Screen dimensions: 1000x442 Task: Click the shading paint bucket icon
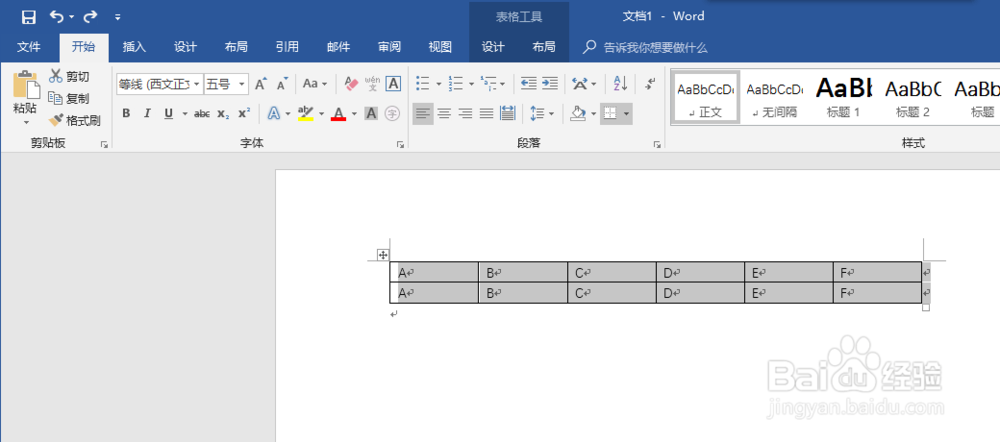click(x=578, y=114)
